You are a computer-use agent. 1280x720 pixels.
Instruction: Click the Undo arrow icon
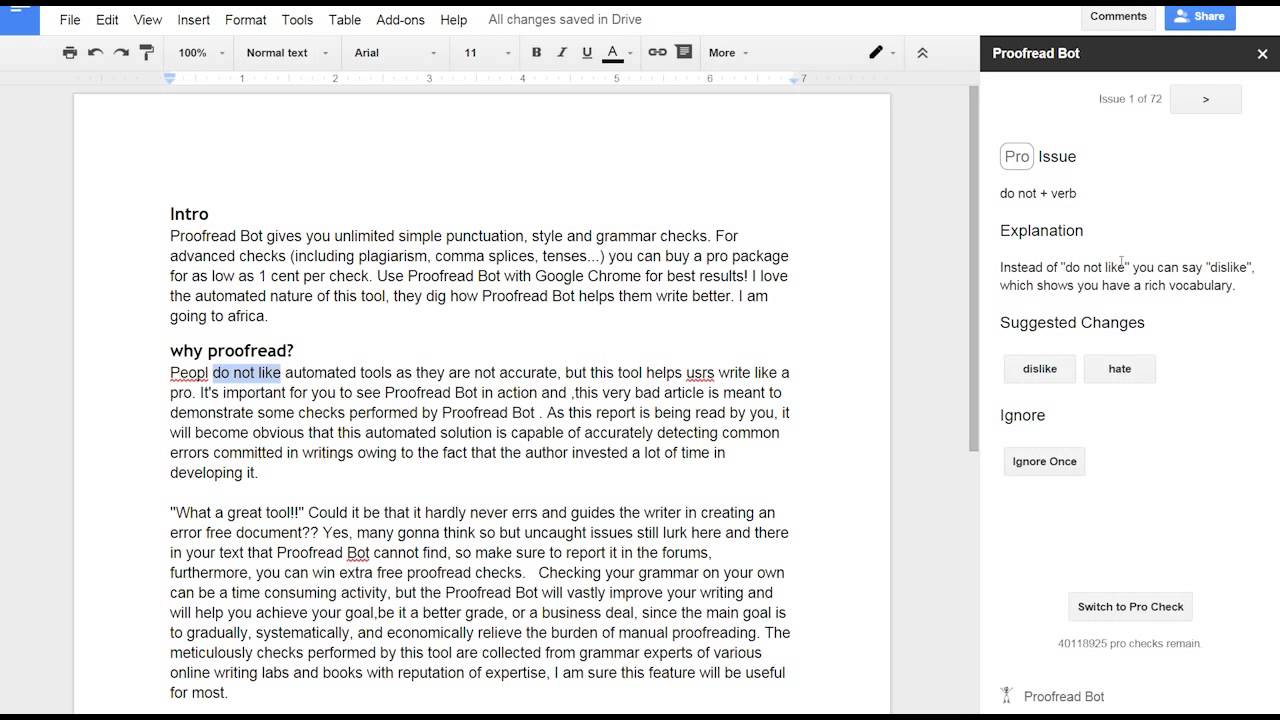(x=95, y=53)
